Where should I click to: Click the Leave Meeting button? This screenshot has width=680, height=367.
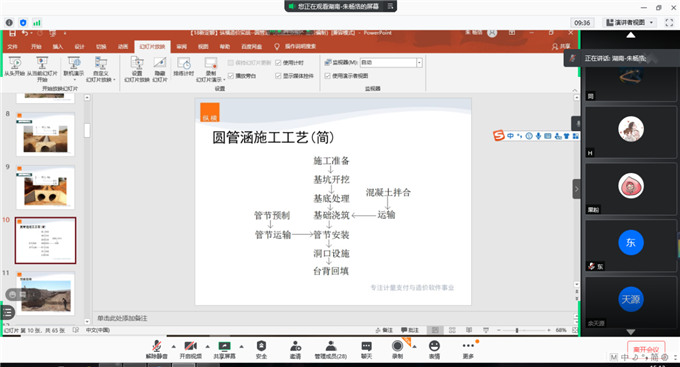(646, 349)
